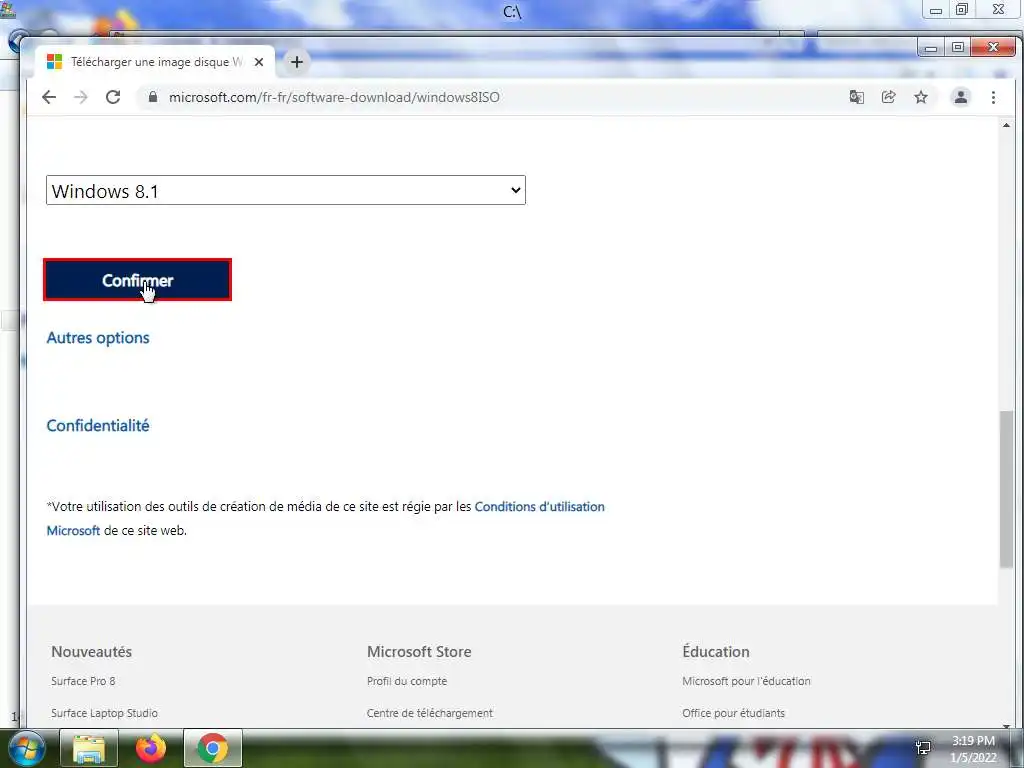
Task: Open the Confidentialité link
Action: 98,426
